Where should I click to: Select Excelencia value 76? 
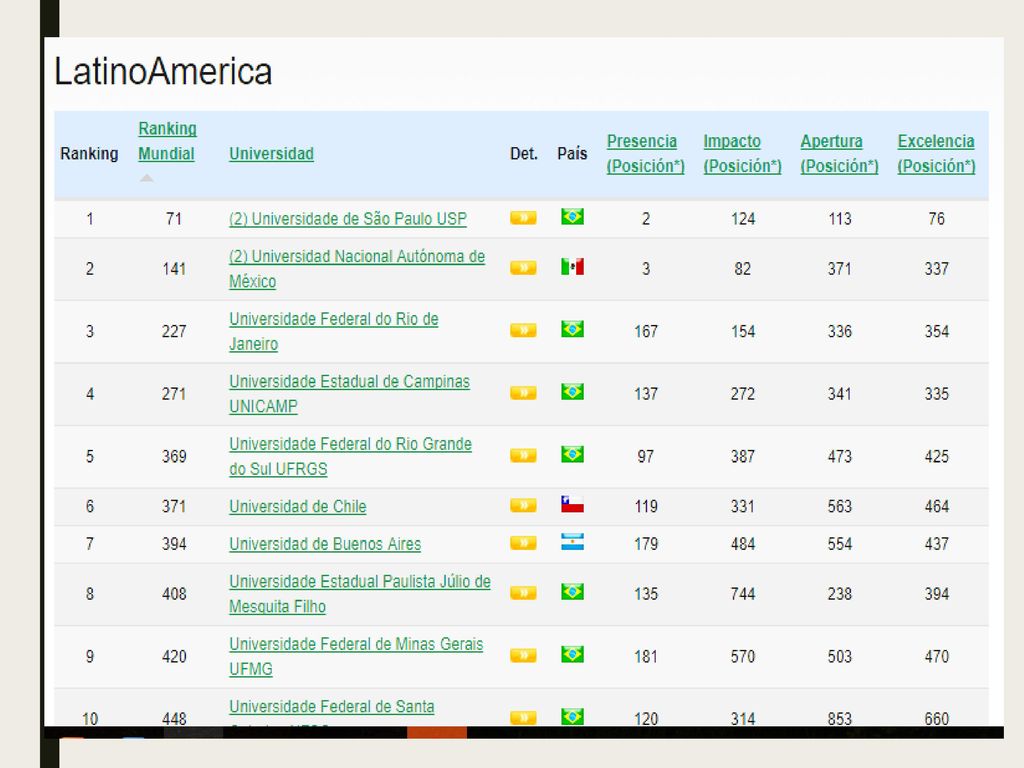coord(936,219)
